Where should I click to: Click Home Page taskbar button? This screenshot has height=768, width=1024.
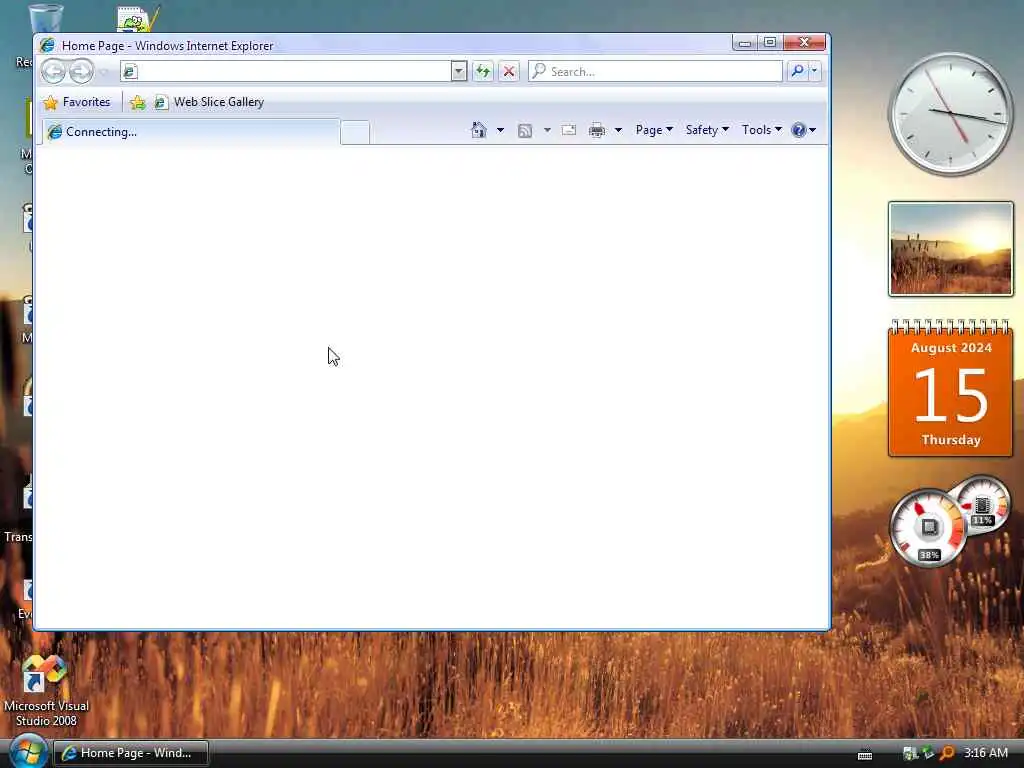coord(131,753)
